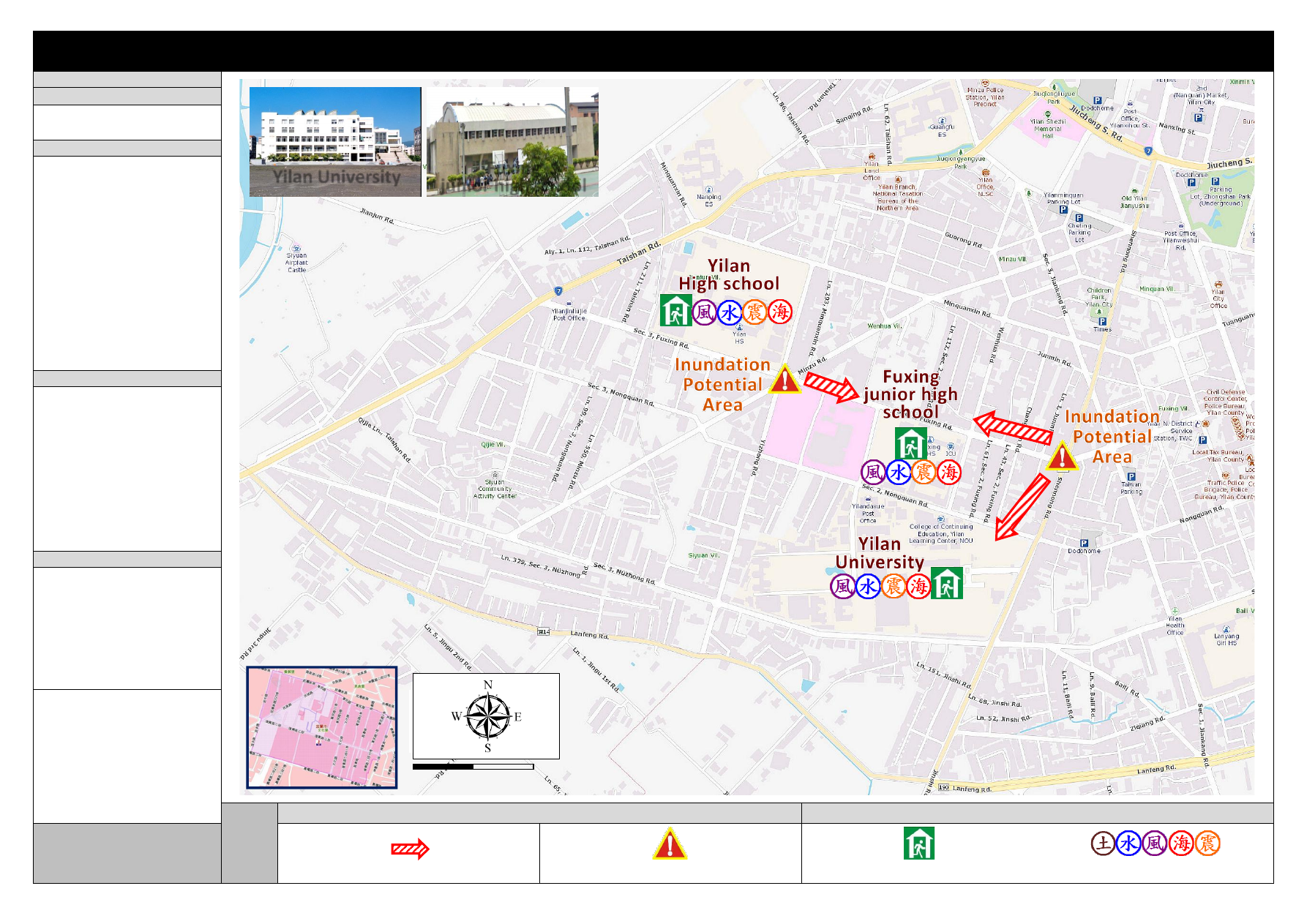Select the blue water icon below Fuxing junior high
The width and height of the screenshot is (1307, 924).
(899, 472)
